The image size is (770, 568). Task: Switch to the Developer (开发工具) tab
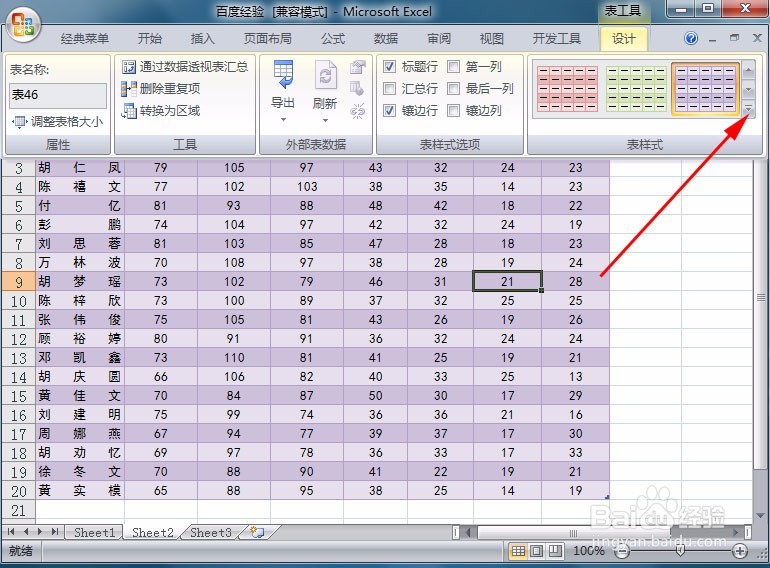[x=556, y=39]
